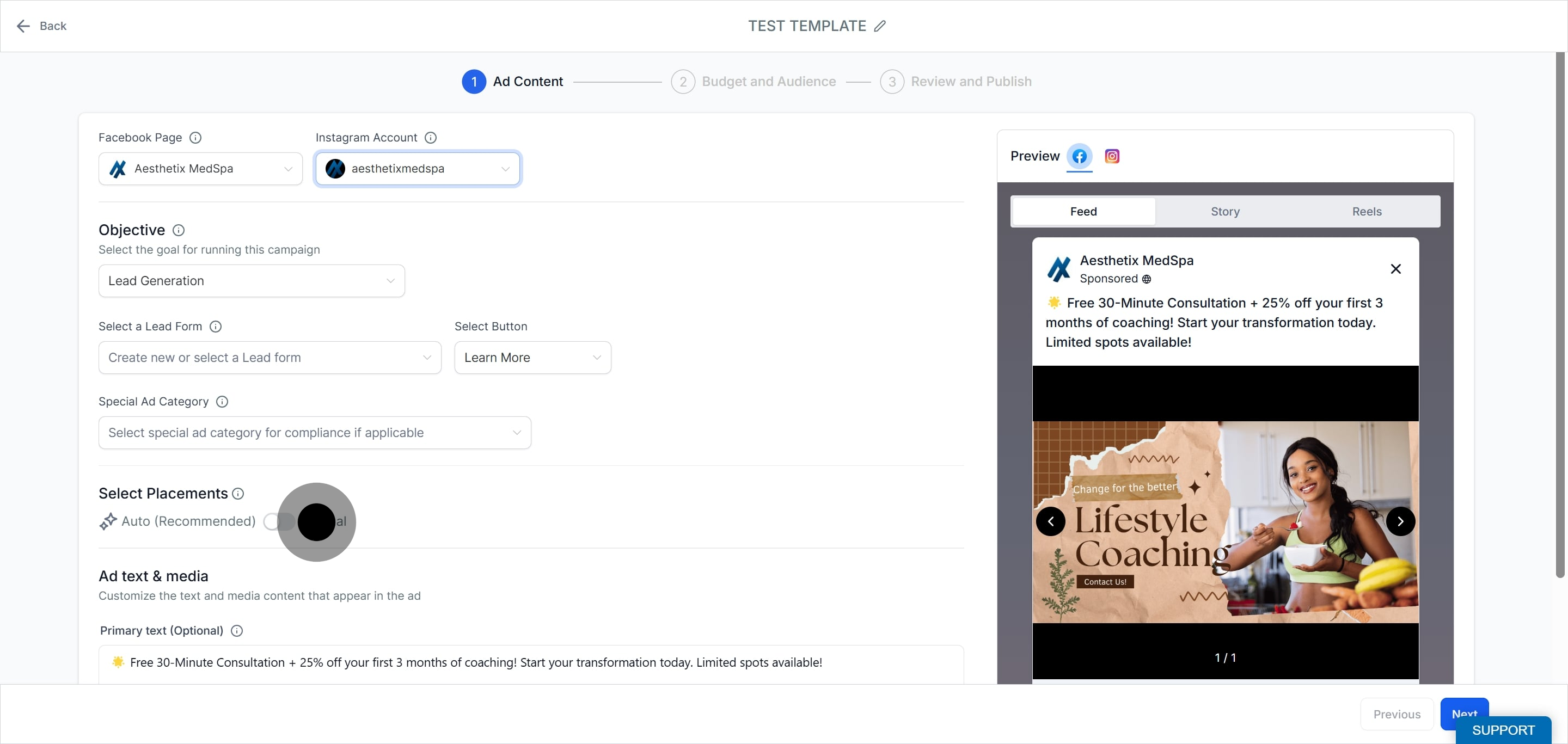This screenshot has width=1568, height=744.
Task: Click the Special Ad Category info icon
Action: tap(222, 402)
